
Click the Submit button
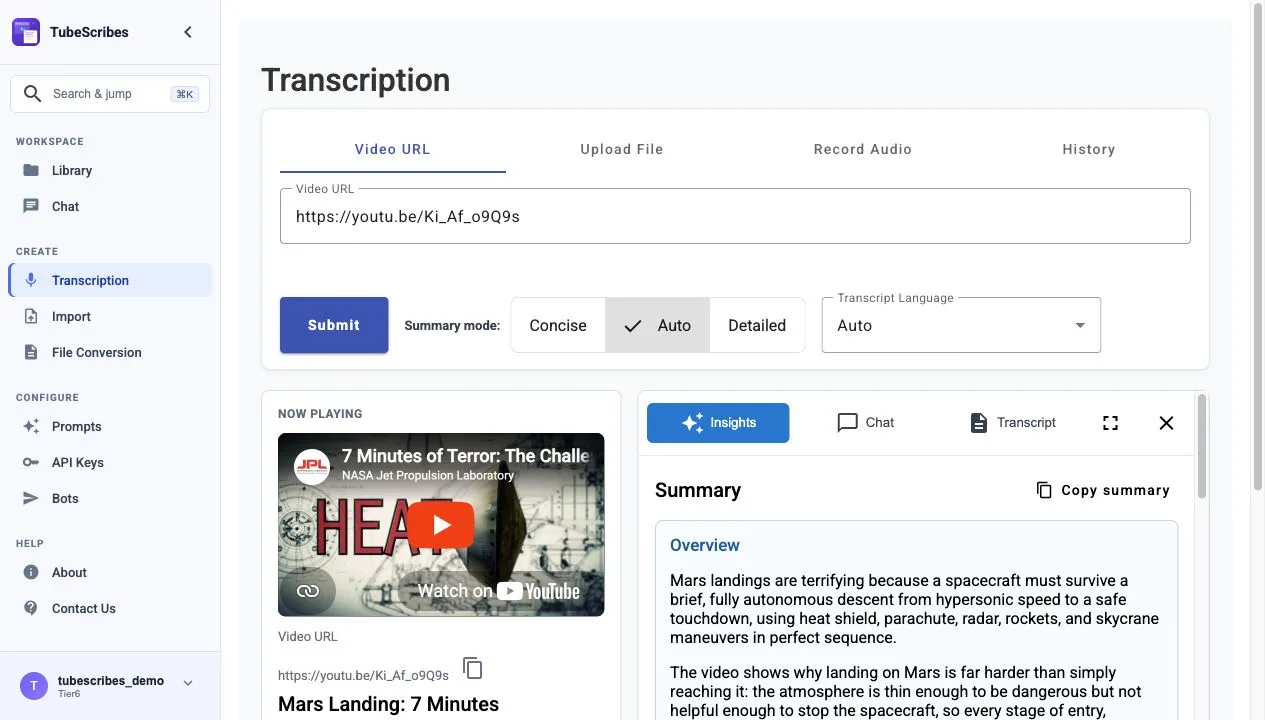tap(334, 325)
